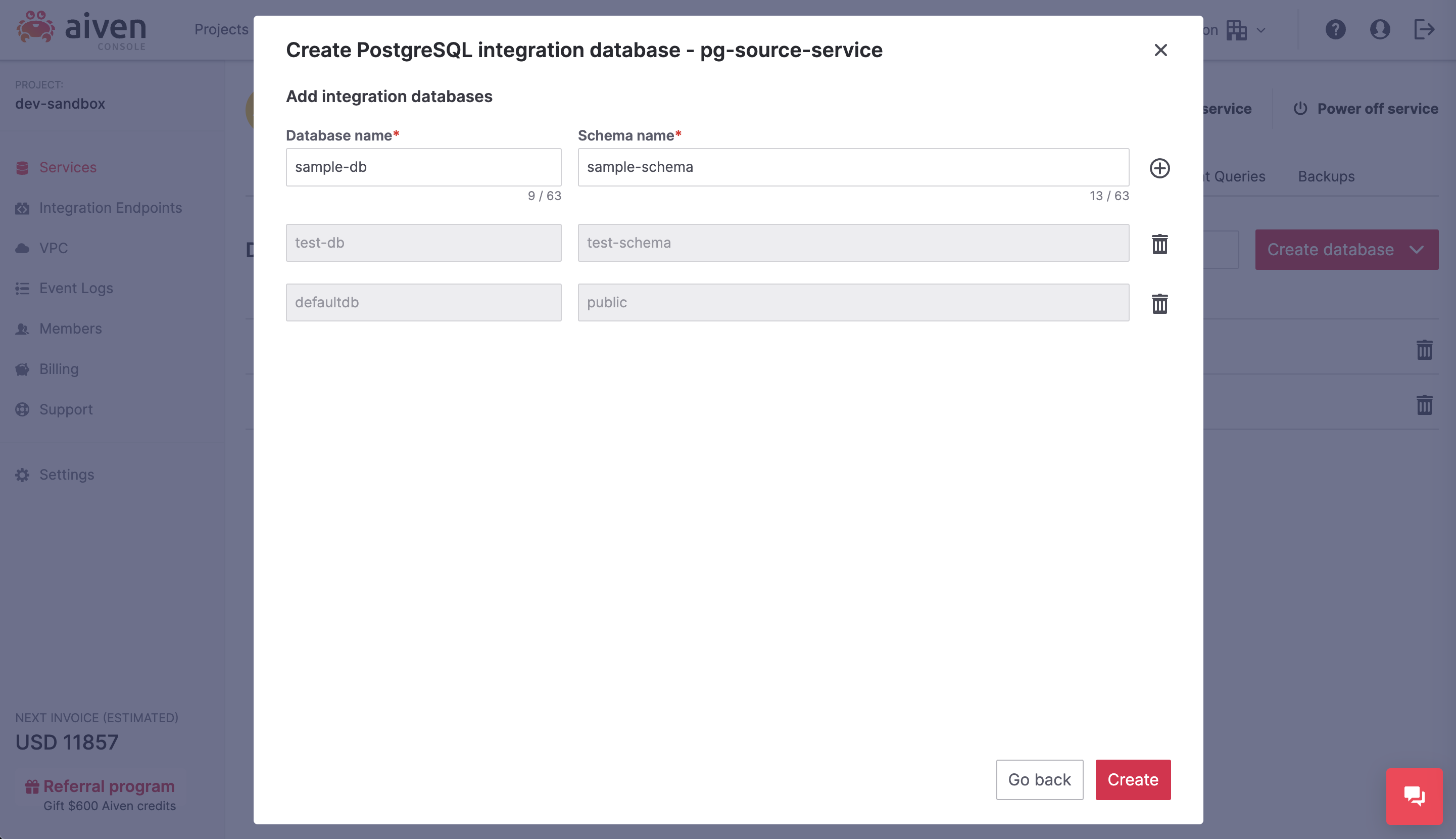The image size is (1456, 839).
Task: Focus the Database name field with sample-db
Action: tap(423, 167)
